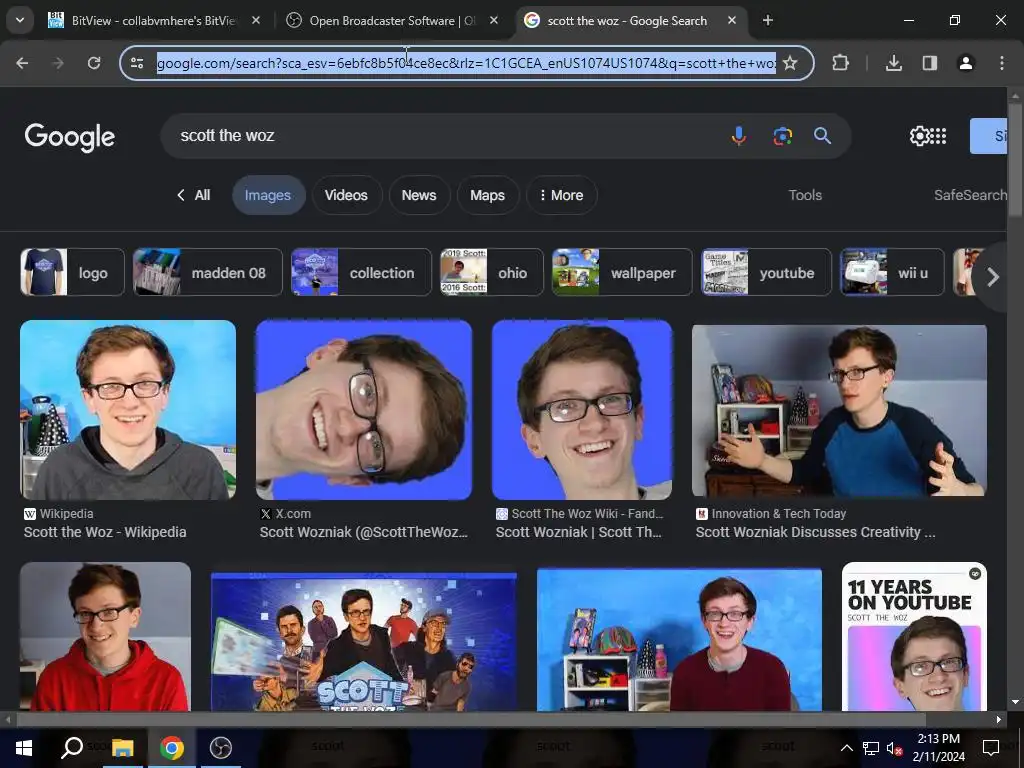Click the taskbar clock showing 2:13 PM
The height and width of the screenshot is (768, 1024).
(x=938, y=748)
